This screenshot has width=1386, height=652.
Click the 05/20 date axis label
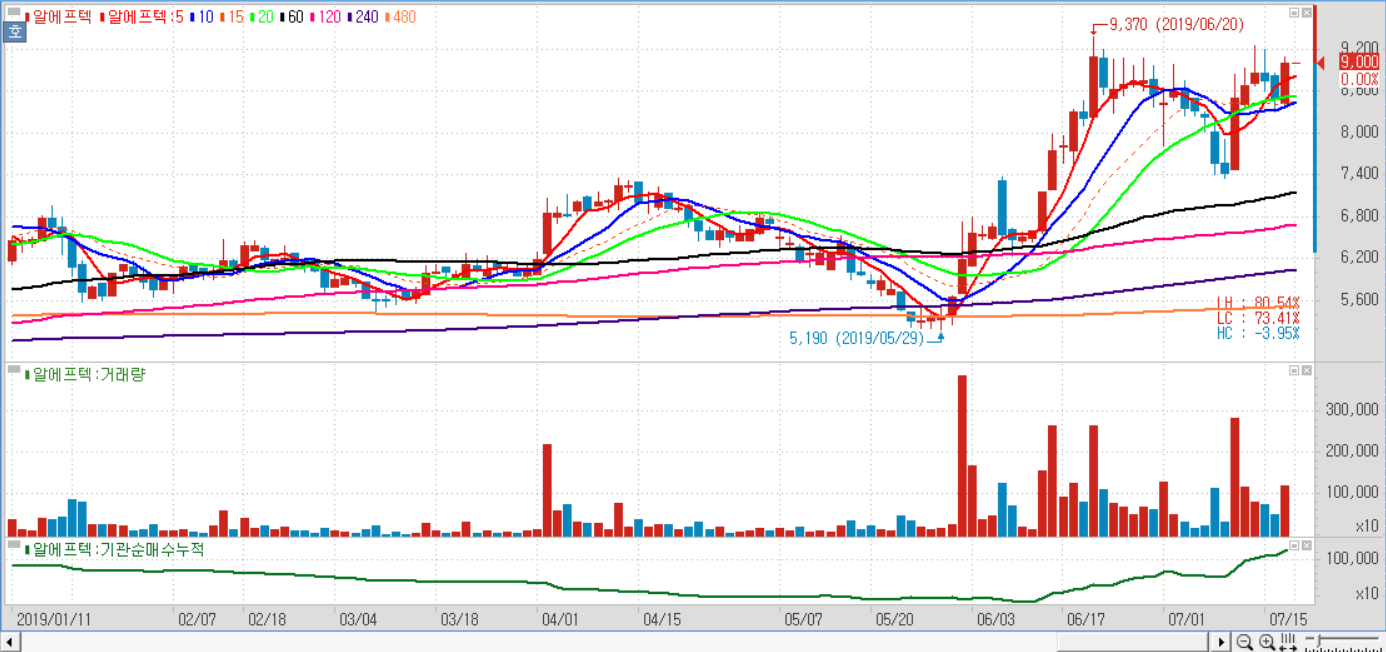coord(892,619)
